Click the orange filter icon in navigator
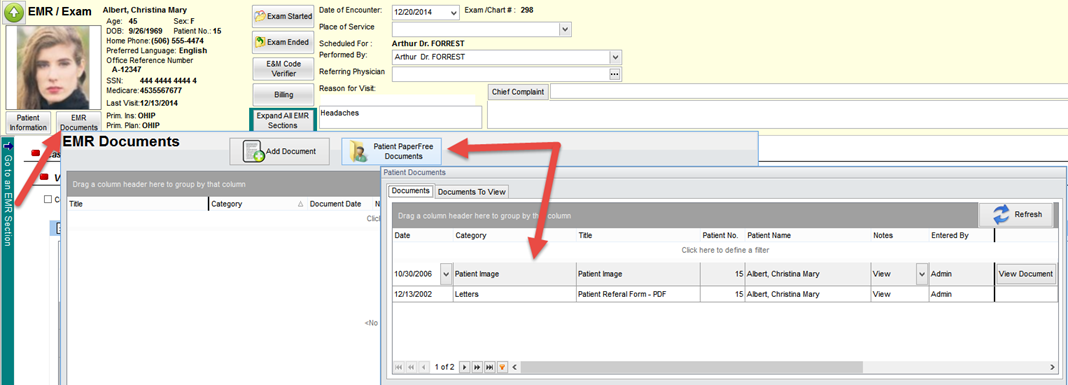Image resolution: width=1068 pixels, height=385 pixels. [x=502, y=367]
